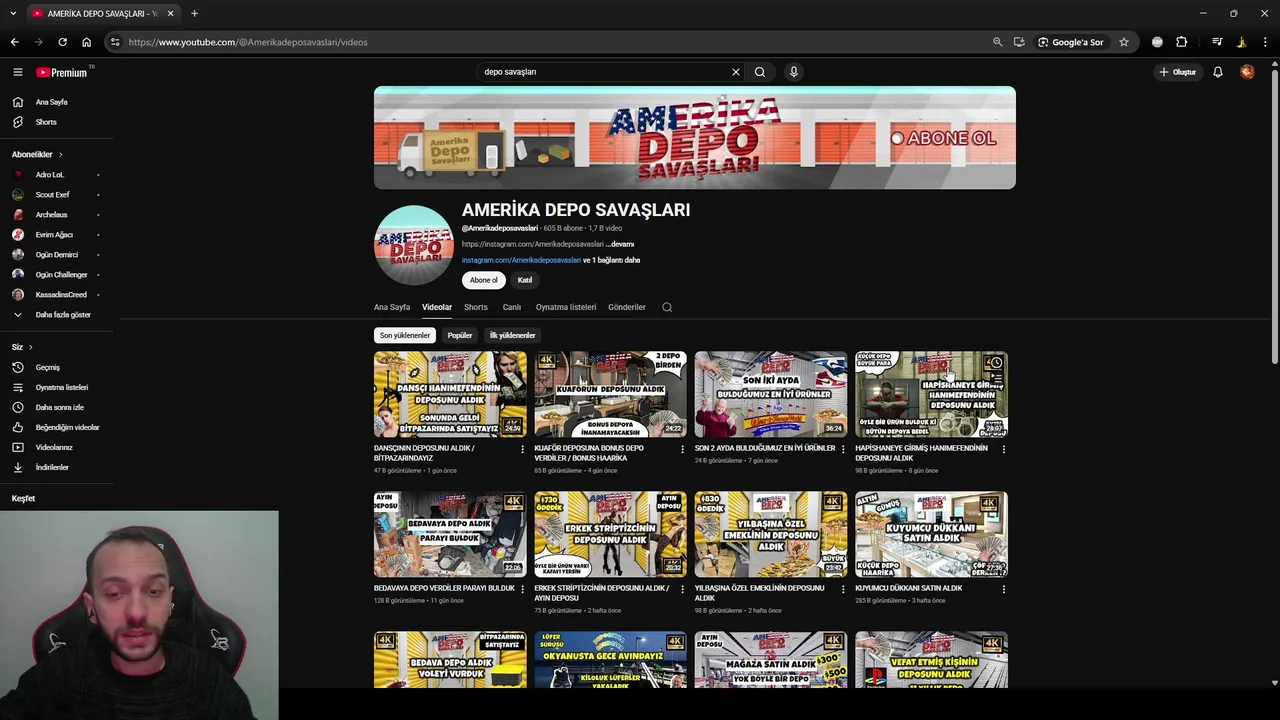
Task: Click the browser back arrow
Action: pos(14,42)
